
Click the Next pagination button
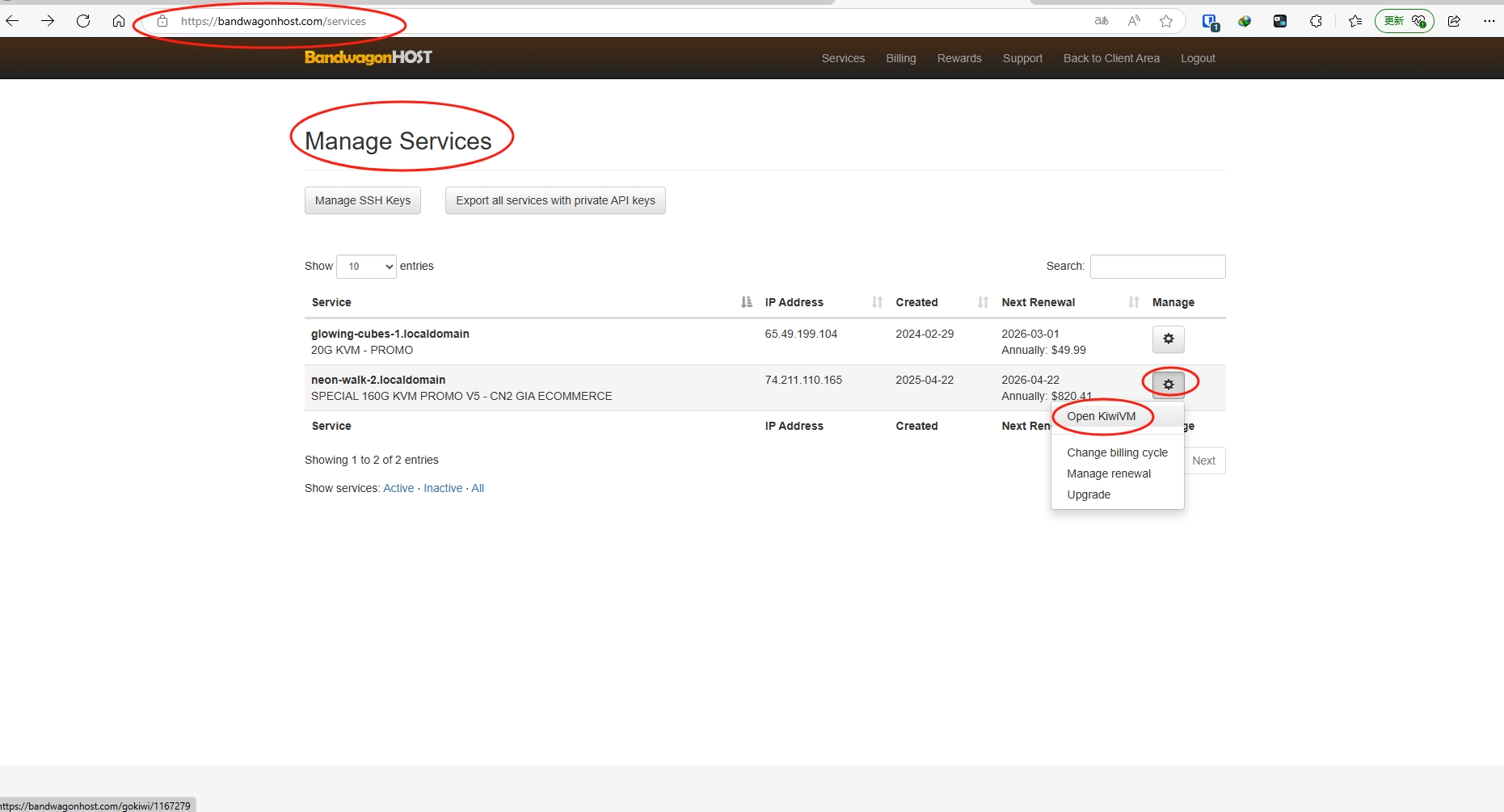(1203, 461)
